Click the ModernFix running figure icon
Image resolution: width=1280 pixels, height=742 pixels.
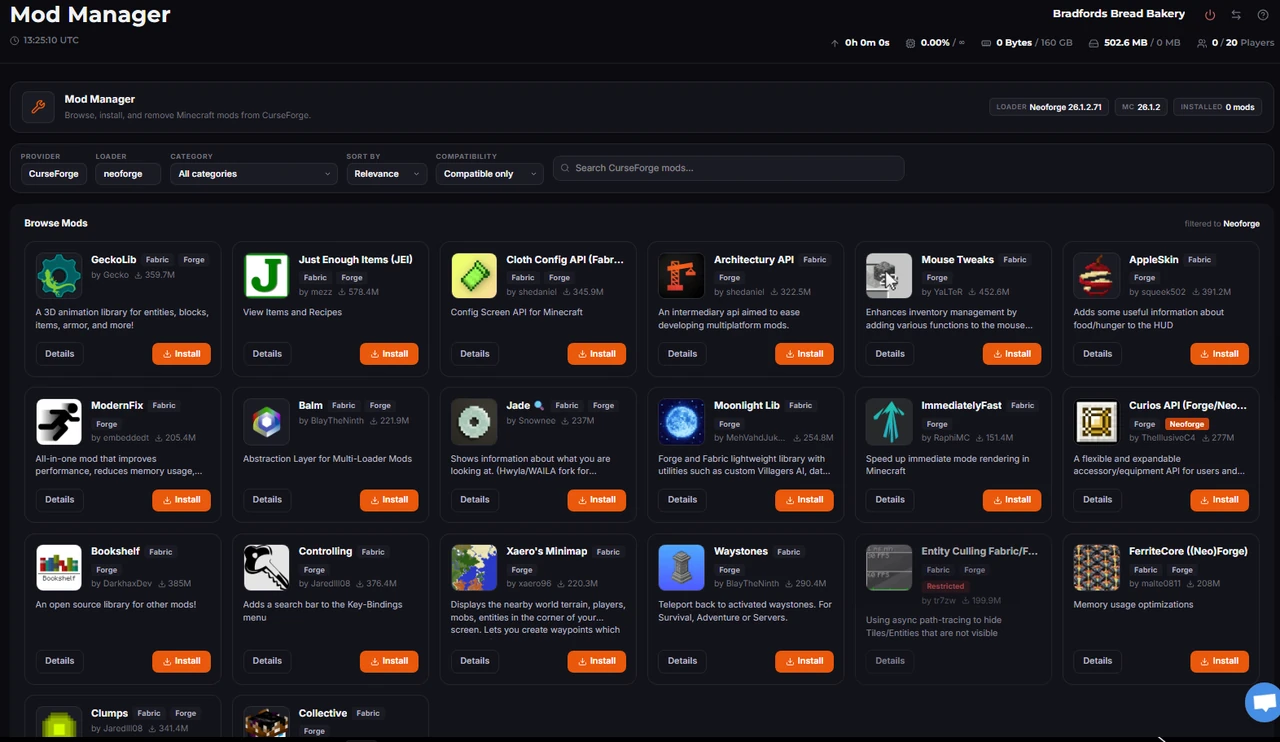[x=59, y=422]
